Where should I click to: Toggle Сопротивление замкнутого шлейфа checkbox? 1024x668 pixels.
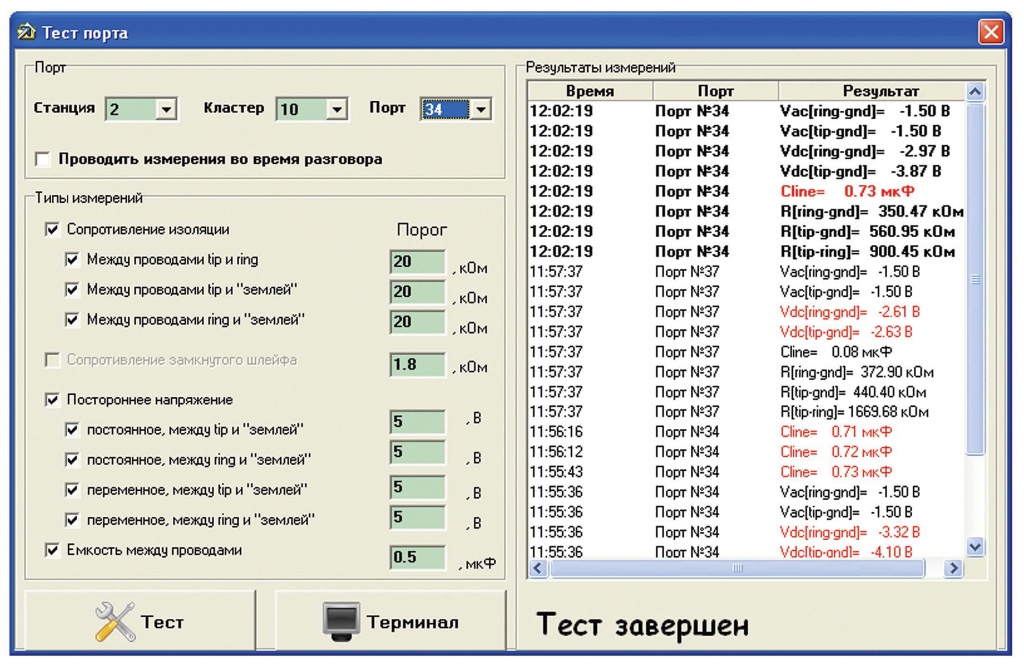(x=52, y=360)
